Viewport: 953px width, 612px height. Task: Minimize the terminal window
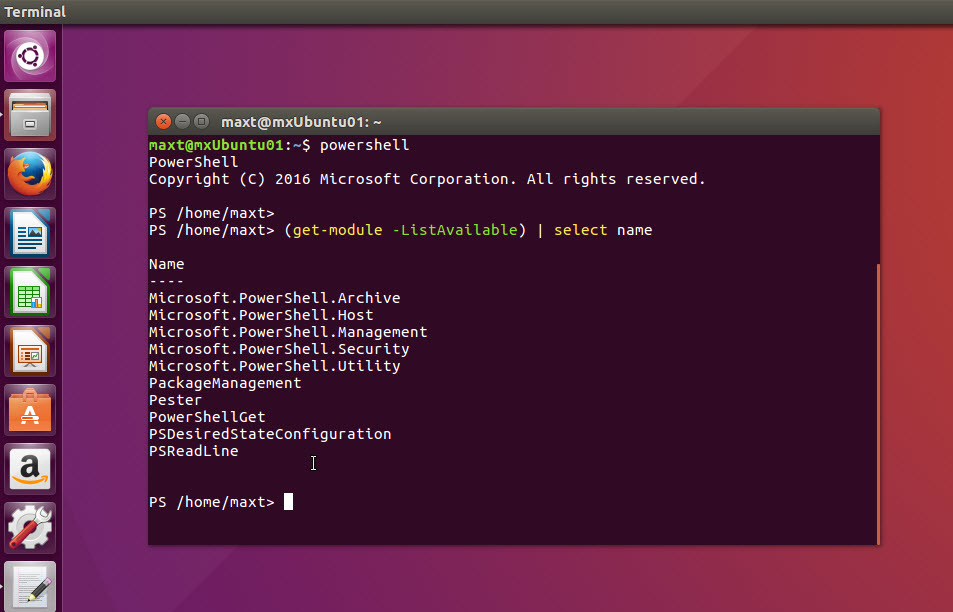click(182, 122)
